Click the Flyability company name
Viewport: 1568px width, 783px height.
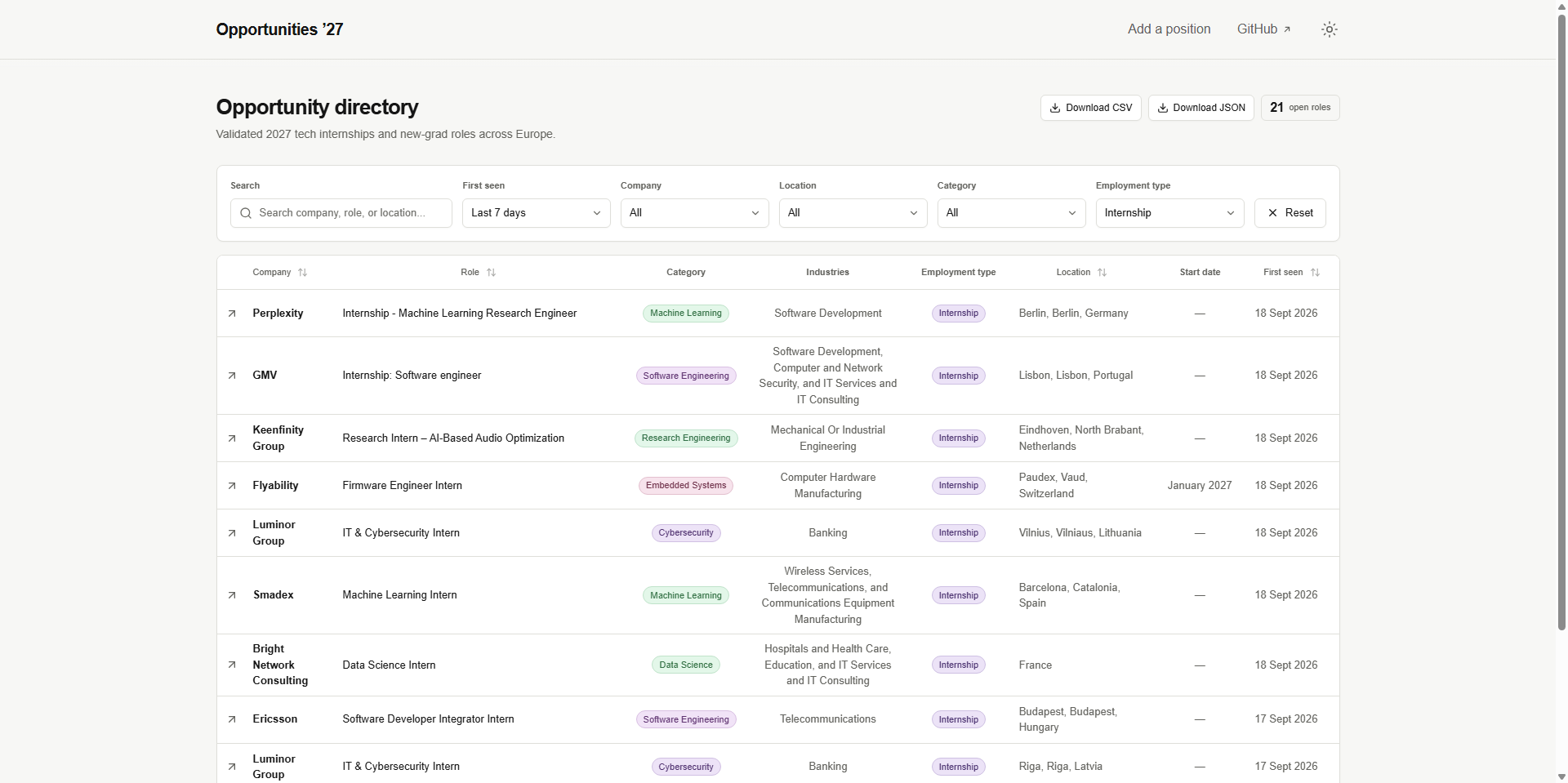click(x=275, y=486)
